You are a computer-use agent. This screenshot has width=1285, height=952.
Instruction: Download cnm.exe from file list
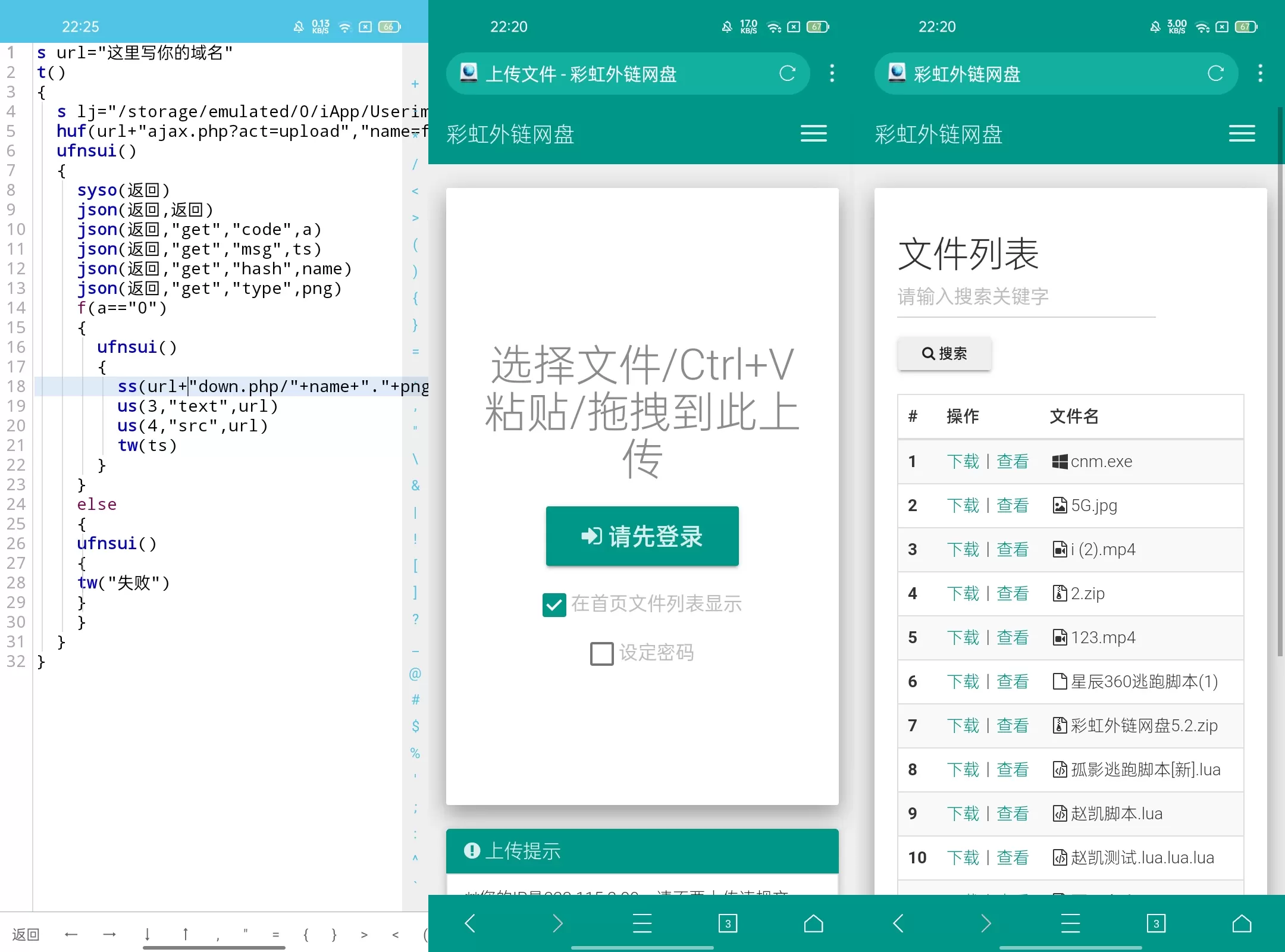(x=963, y=462)
